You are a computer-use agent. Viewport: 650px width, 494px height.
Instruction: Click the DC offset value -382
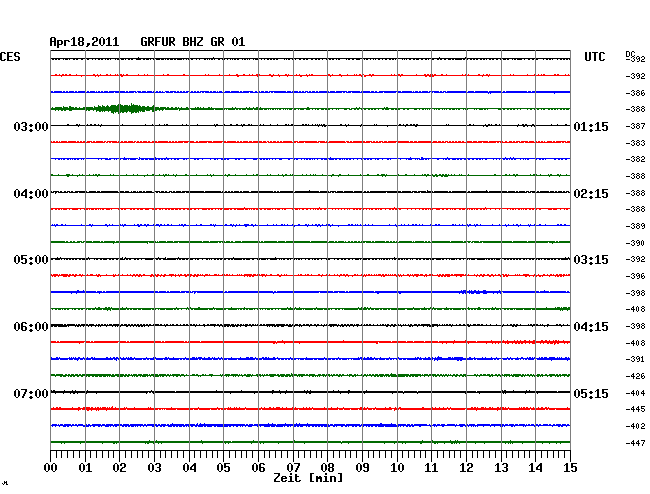635,159
